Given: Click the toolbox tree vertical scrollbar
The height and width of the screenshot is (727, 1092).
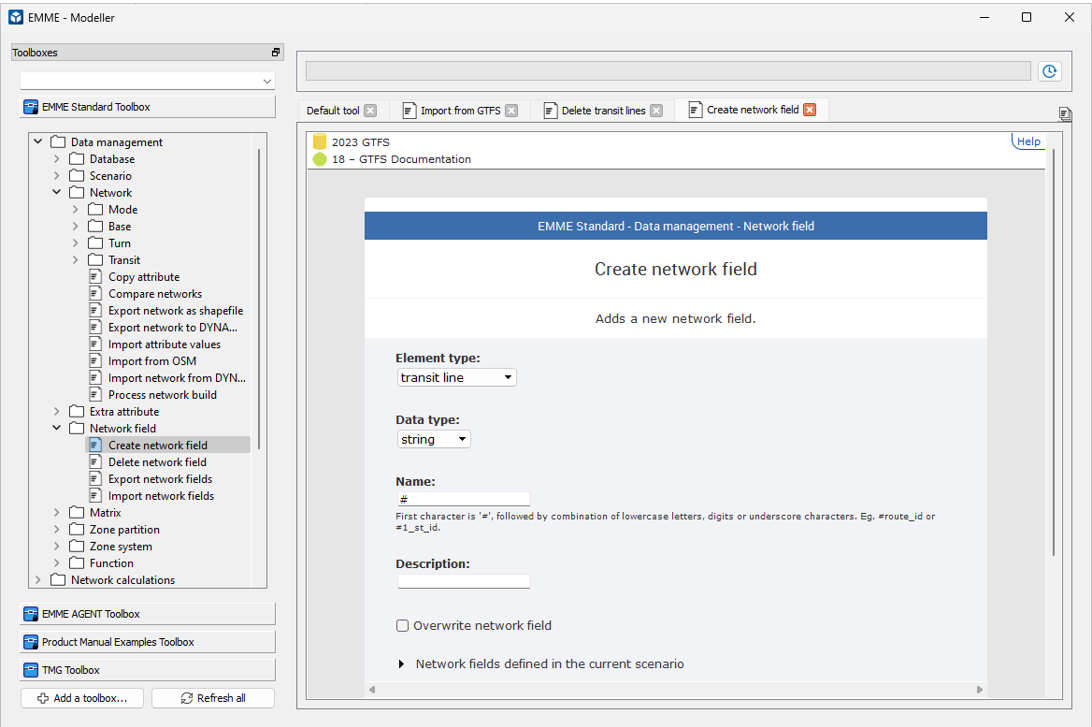Looking at the screenshot, I should click(259, 299).
